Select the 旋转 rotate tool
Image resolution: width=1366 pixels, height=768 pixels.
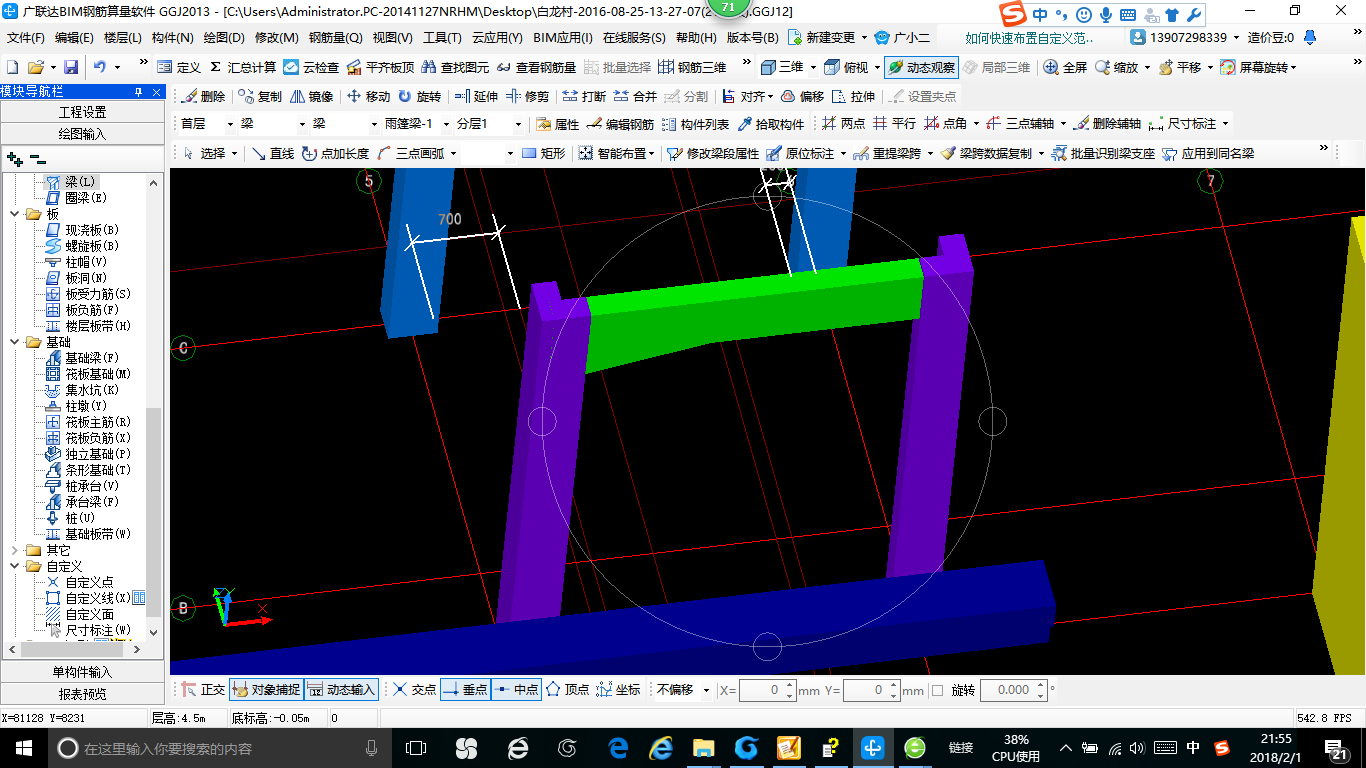[419, 97]
